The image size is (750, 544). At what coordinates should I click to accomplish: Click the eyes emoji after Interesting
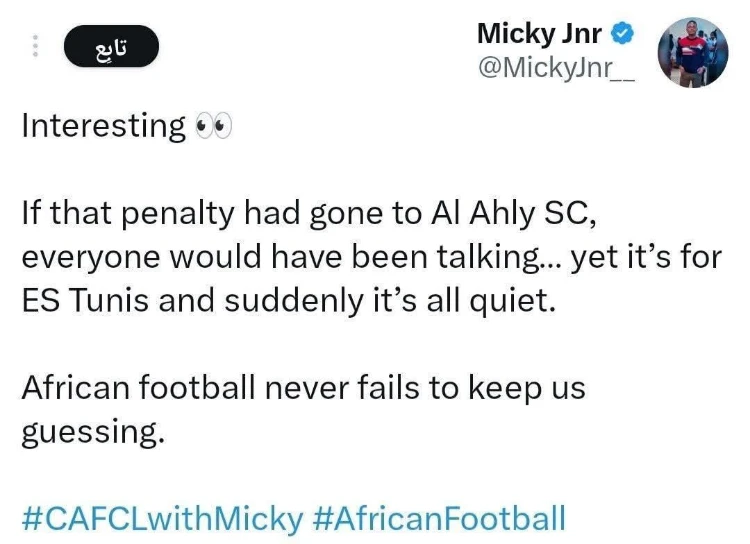pos(214,127)
